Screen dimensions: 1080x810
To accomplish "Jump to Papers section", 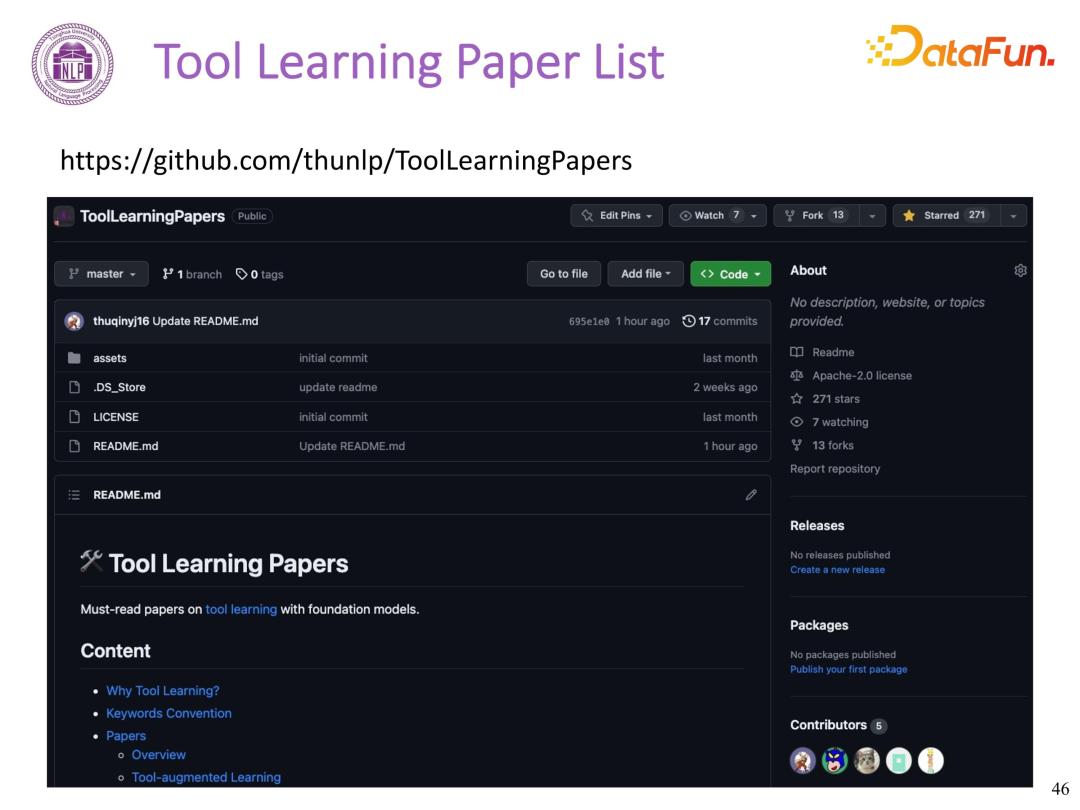I will click(126, 736).
